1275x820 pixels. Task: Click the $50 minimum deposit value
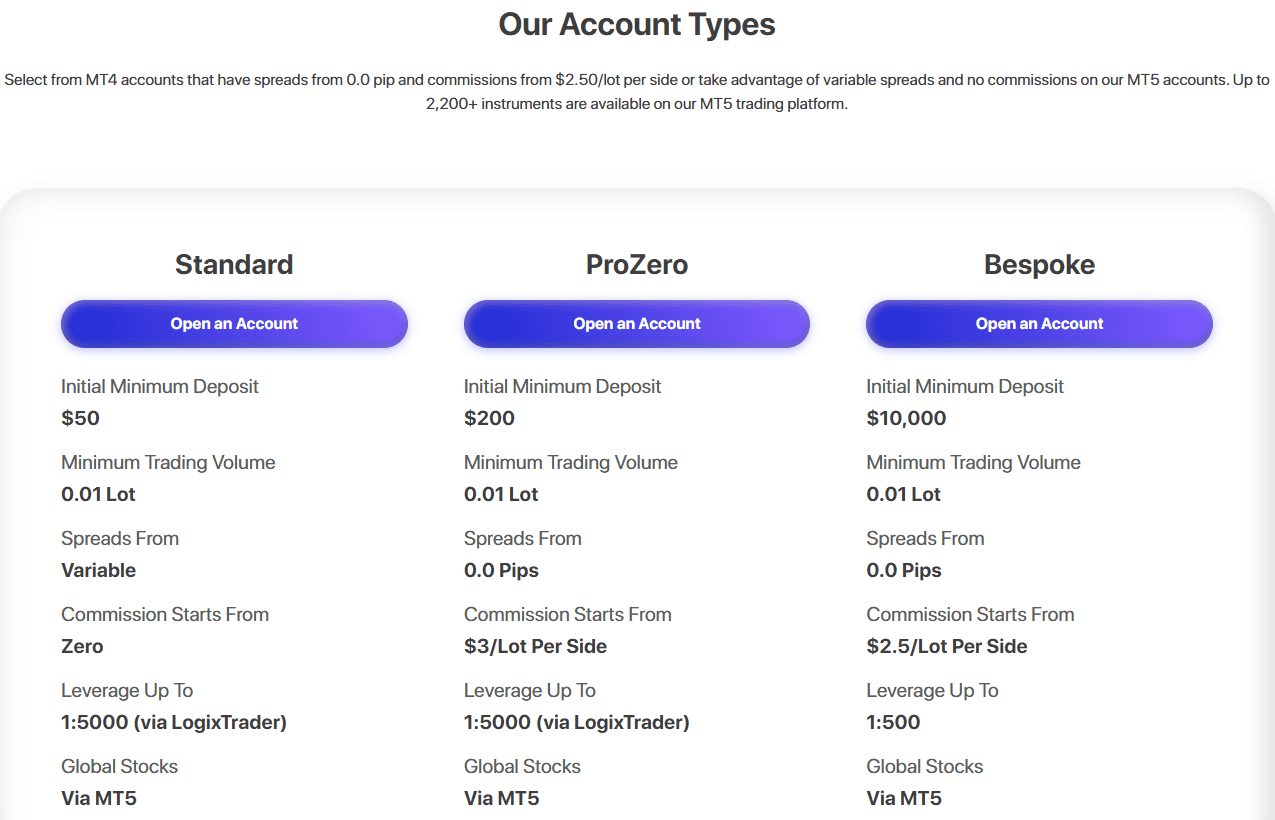tap(81, 418)
